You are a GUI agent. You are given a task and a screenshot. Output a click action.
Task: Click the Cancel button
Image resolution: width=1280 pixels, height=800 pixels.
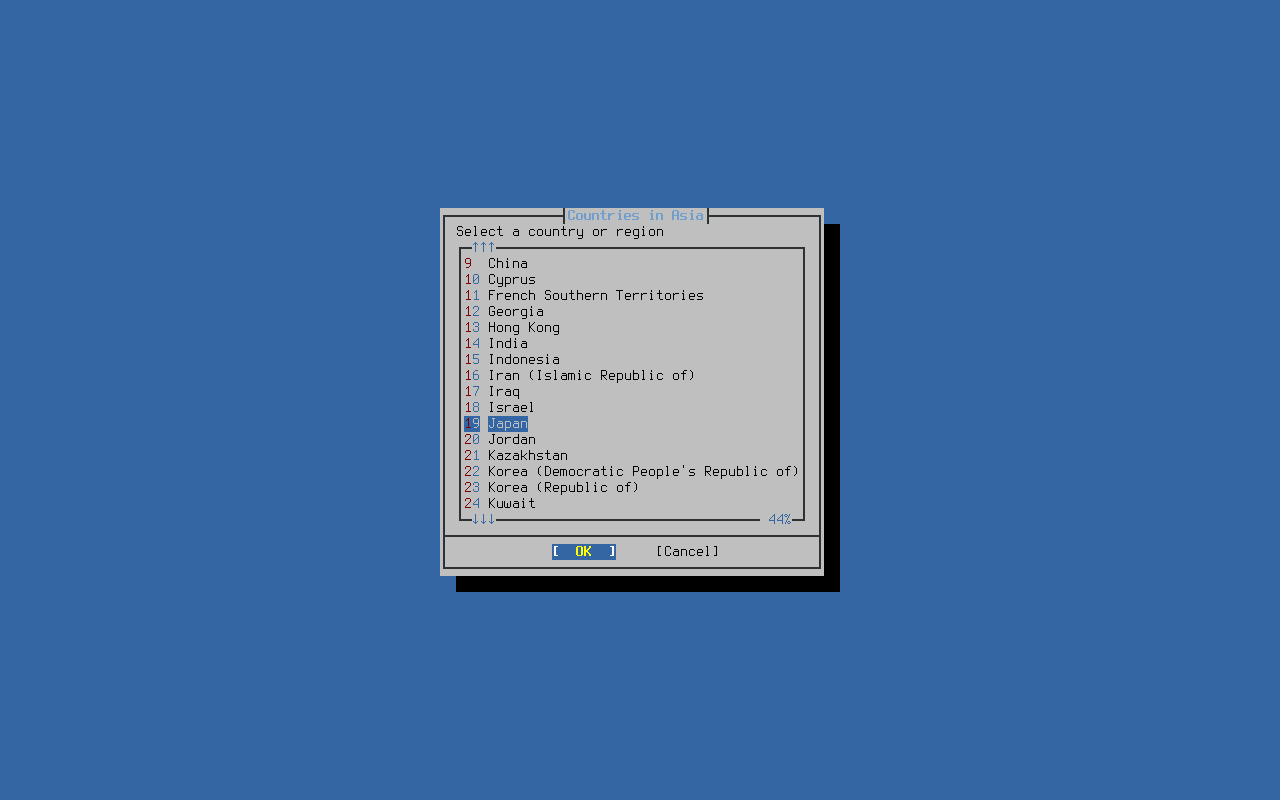click(688, 551)
